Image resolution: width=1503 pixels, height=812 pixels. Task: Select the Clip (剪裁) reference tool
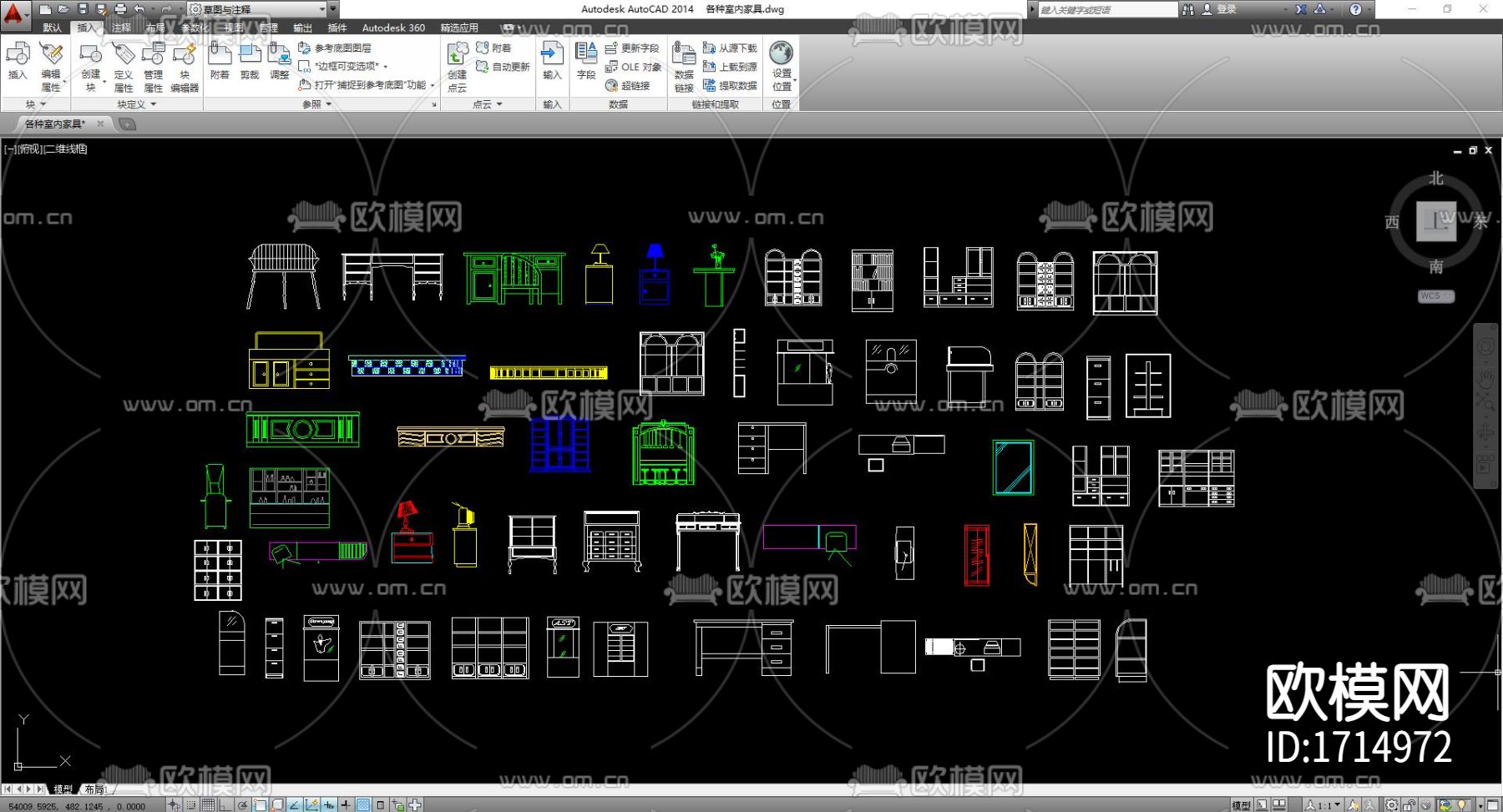250,61
